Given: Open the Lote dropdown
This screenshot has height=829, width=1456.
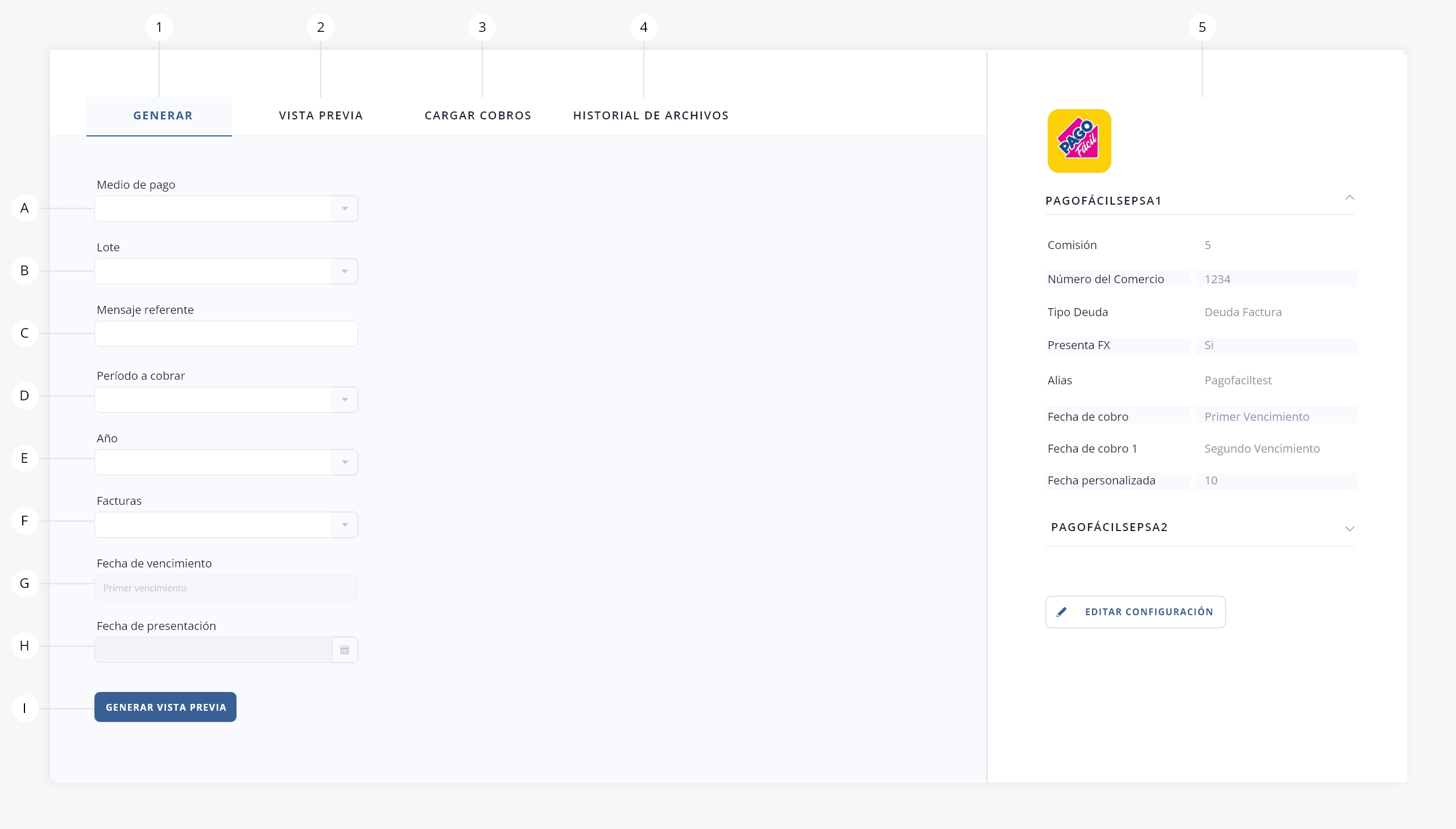Looking at the screenshot, I should 226,271.
